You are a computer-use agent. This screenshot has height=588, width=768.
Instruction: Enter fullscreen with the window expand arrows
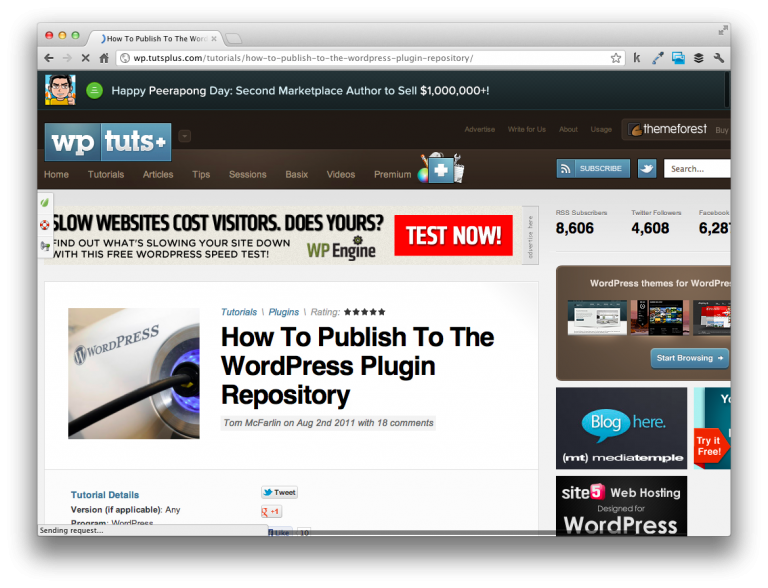(722, 31)
